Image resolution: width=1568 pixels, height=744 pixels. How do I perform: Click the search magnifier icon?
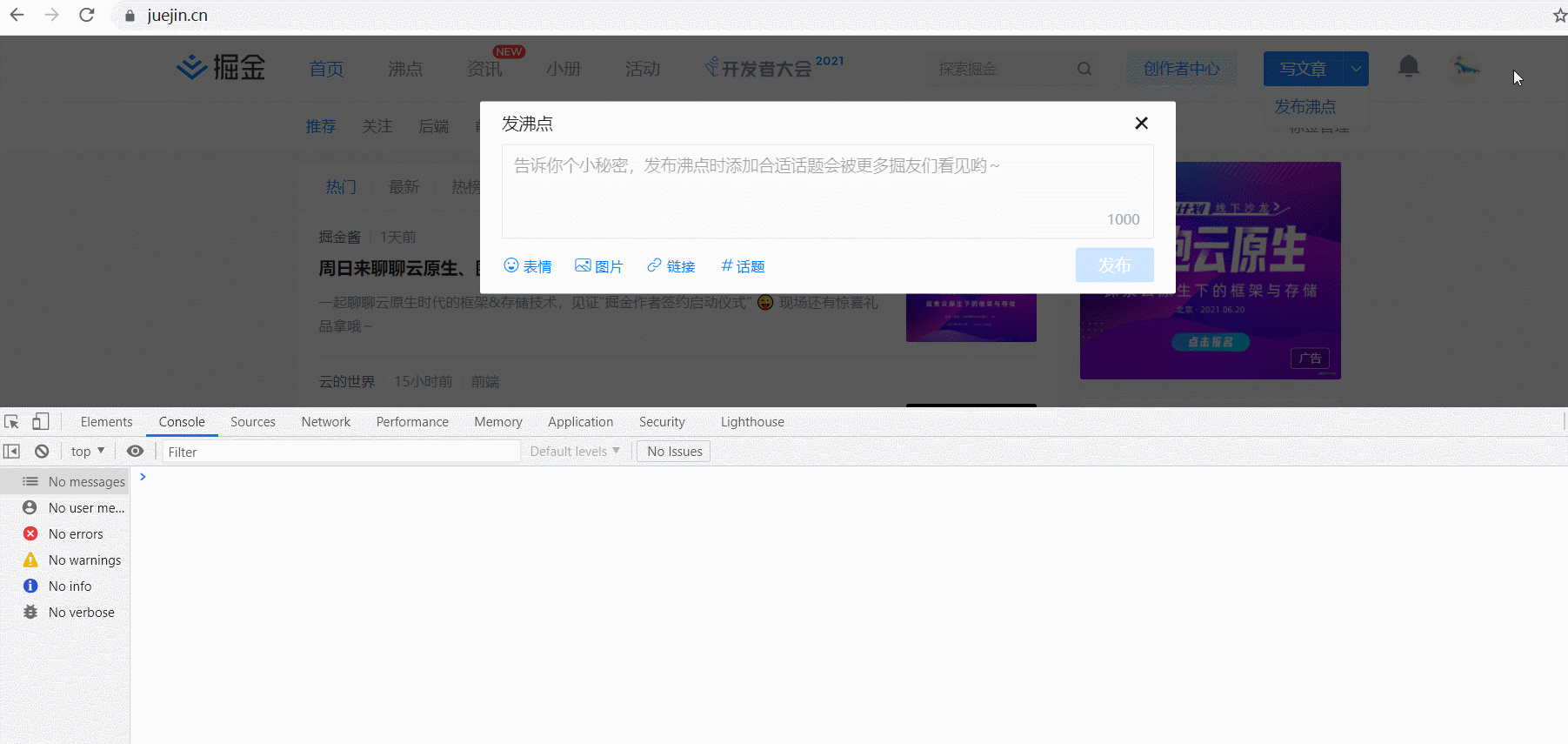(1084, 69)
